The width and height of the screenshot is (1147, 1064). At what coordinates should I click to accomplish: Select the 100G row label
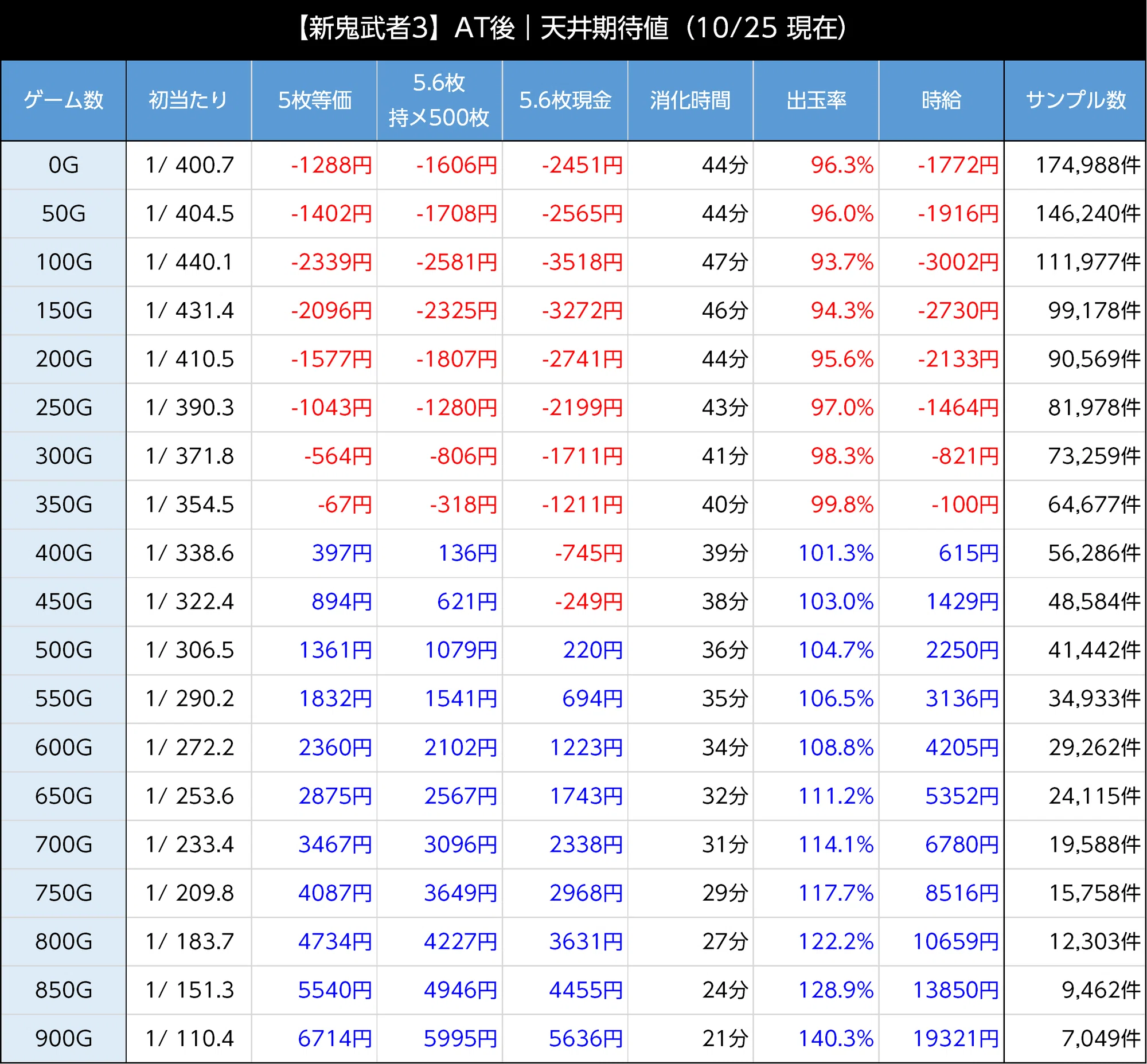point(63,262)
